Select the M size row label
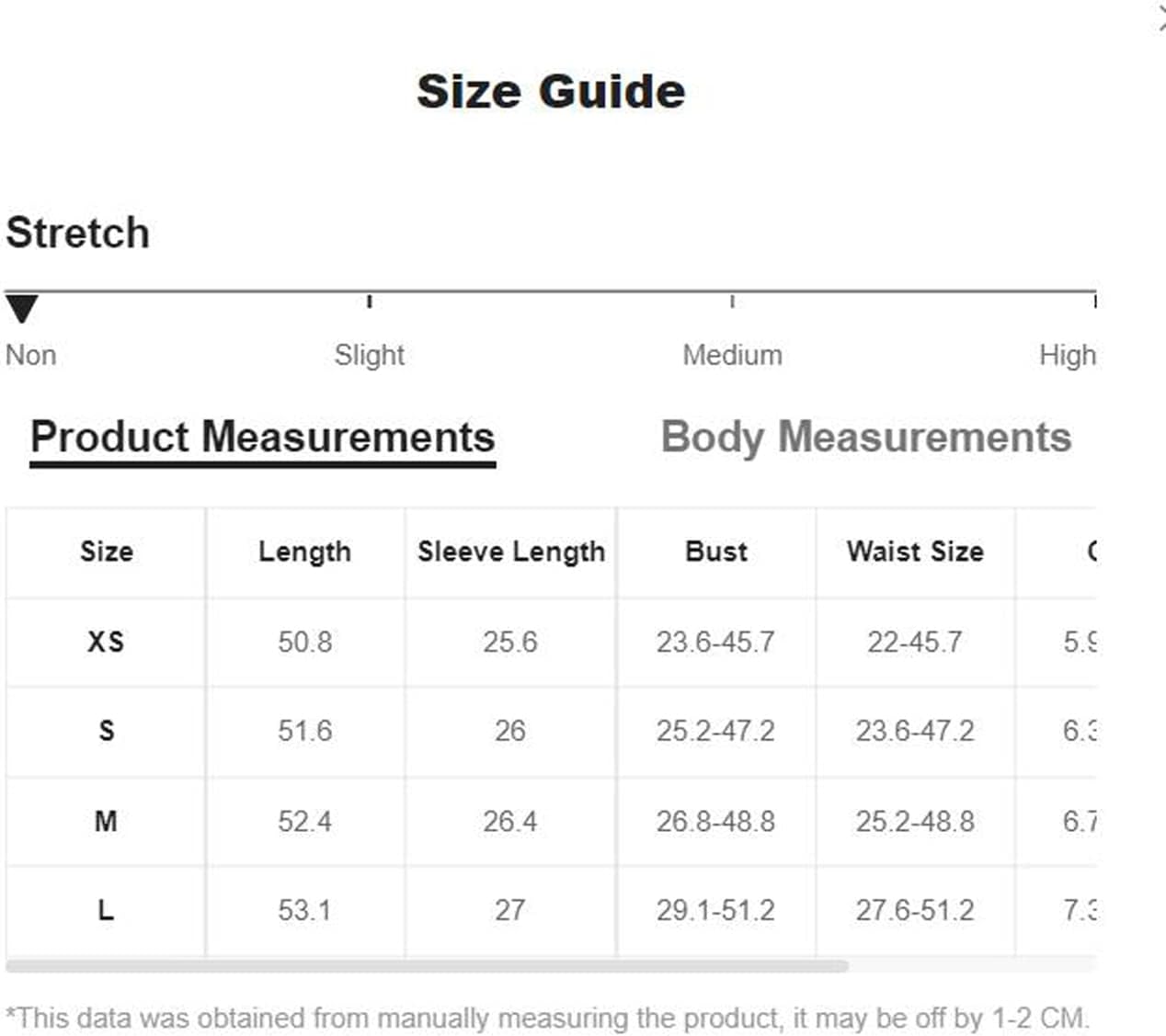Image resolution: width=1166 pixels, height=1036 pixels. 106,821
